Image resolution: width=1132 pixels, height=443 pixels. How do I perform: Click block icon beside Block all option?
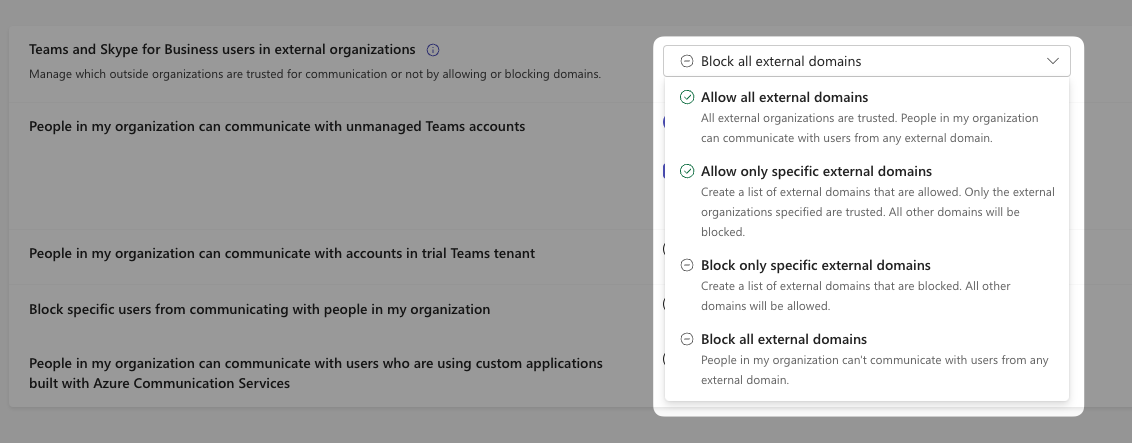(687, 339)
